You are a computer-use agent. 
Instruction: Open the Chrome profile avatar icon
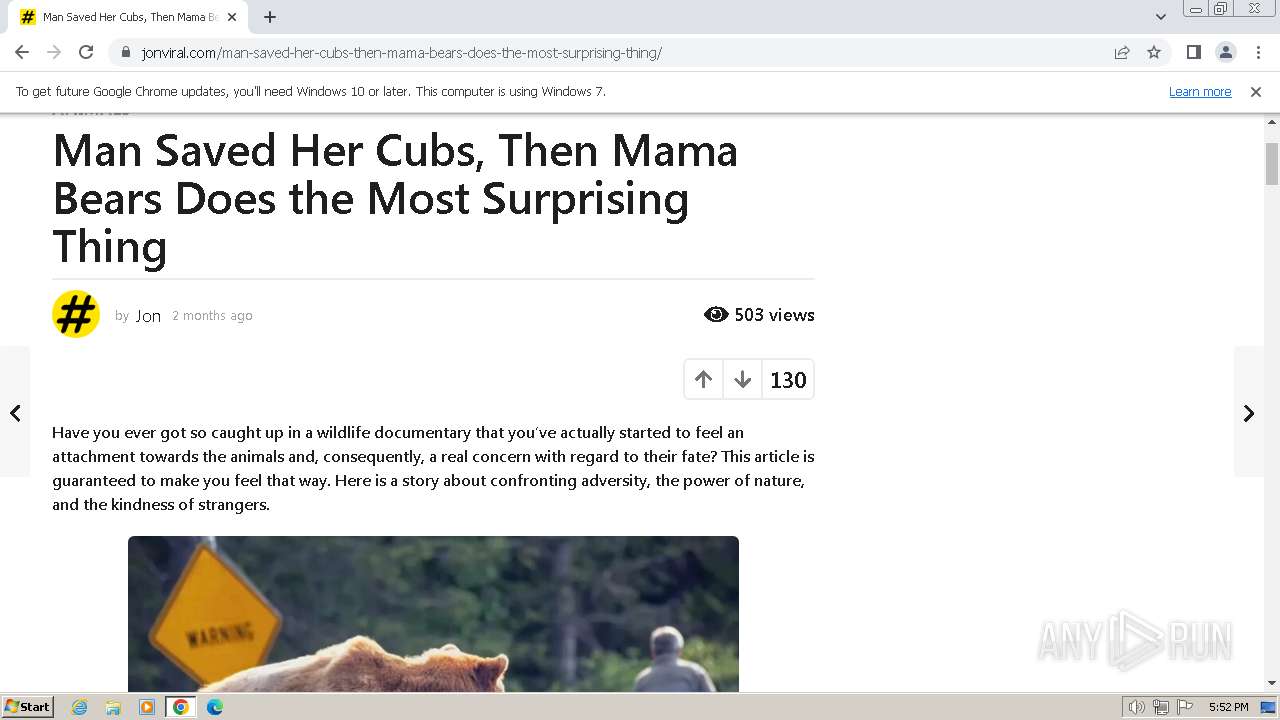click(1225, 52)
